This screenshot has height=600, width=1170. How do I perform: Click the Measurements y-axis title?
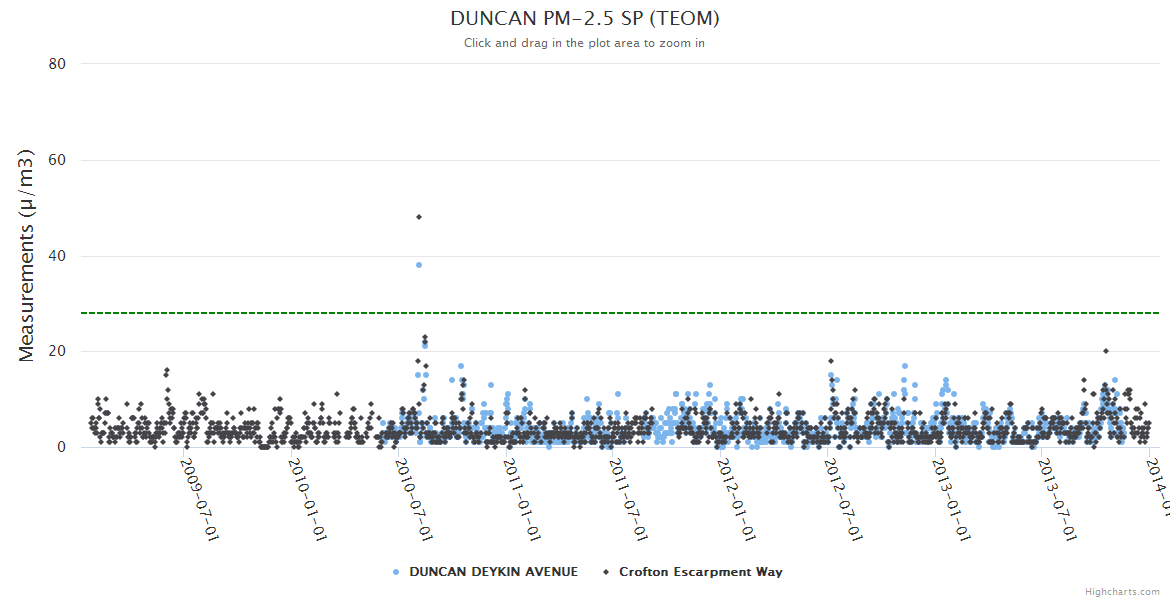(27, 255)
